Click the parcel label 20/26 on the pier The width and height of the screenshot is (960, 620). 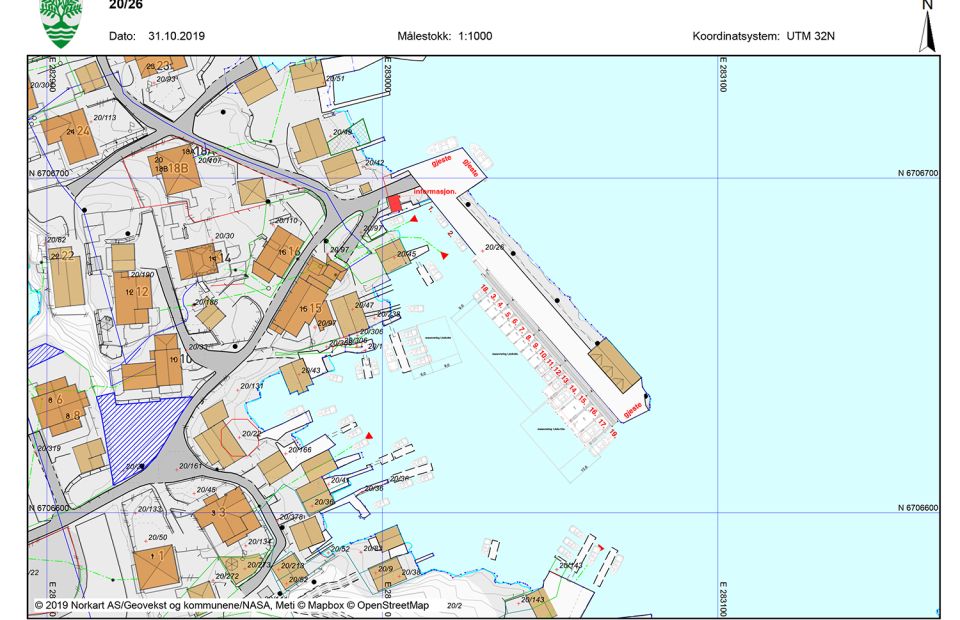[494, 247]
